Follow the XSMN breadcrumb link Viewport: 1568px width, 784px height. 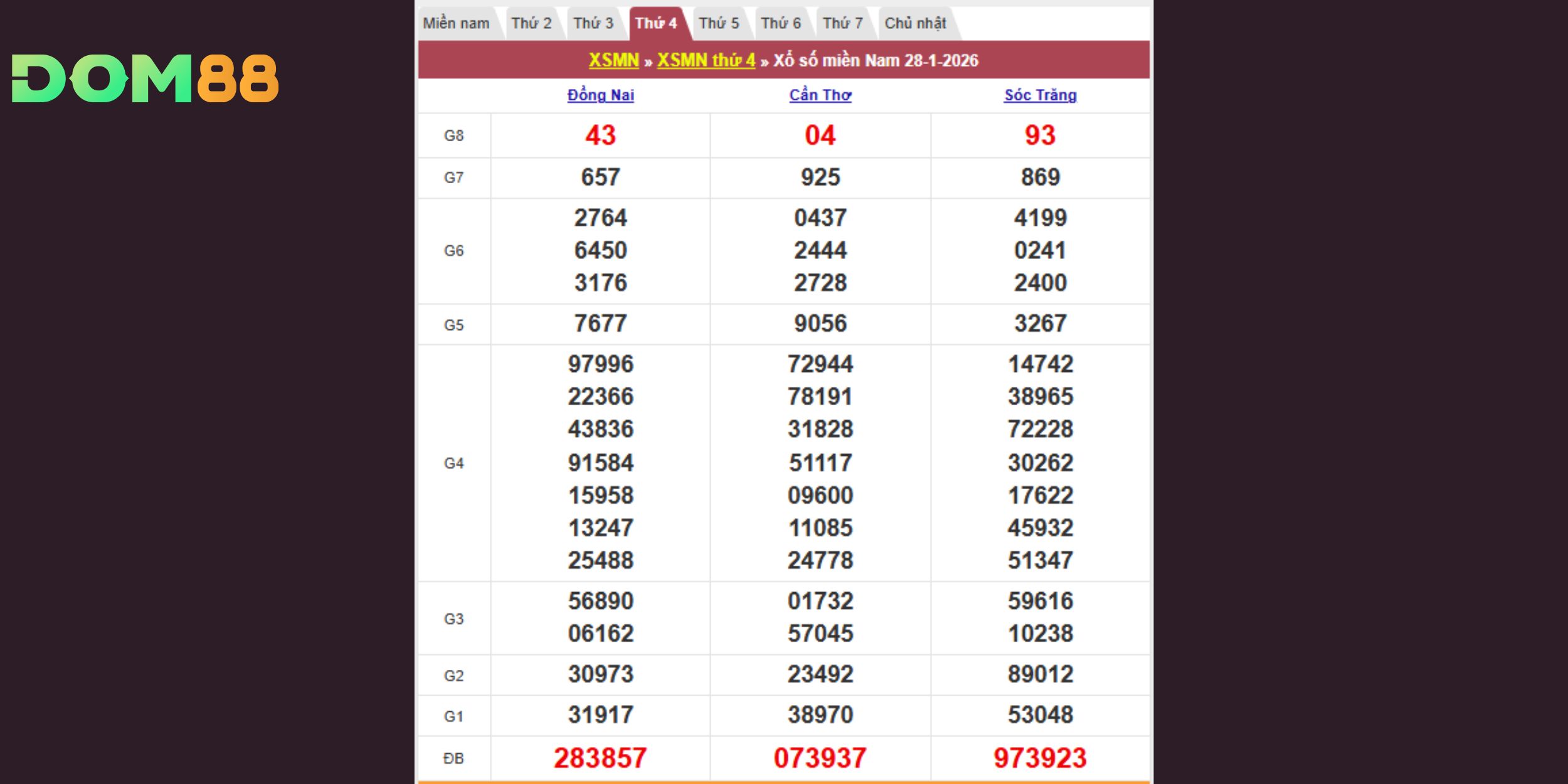(x=613, y=60)
